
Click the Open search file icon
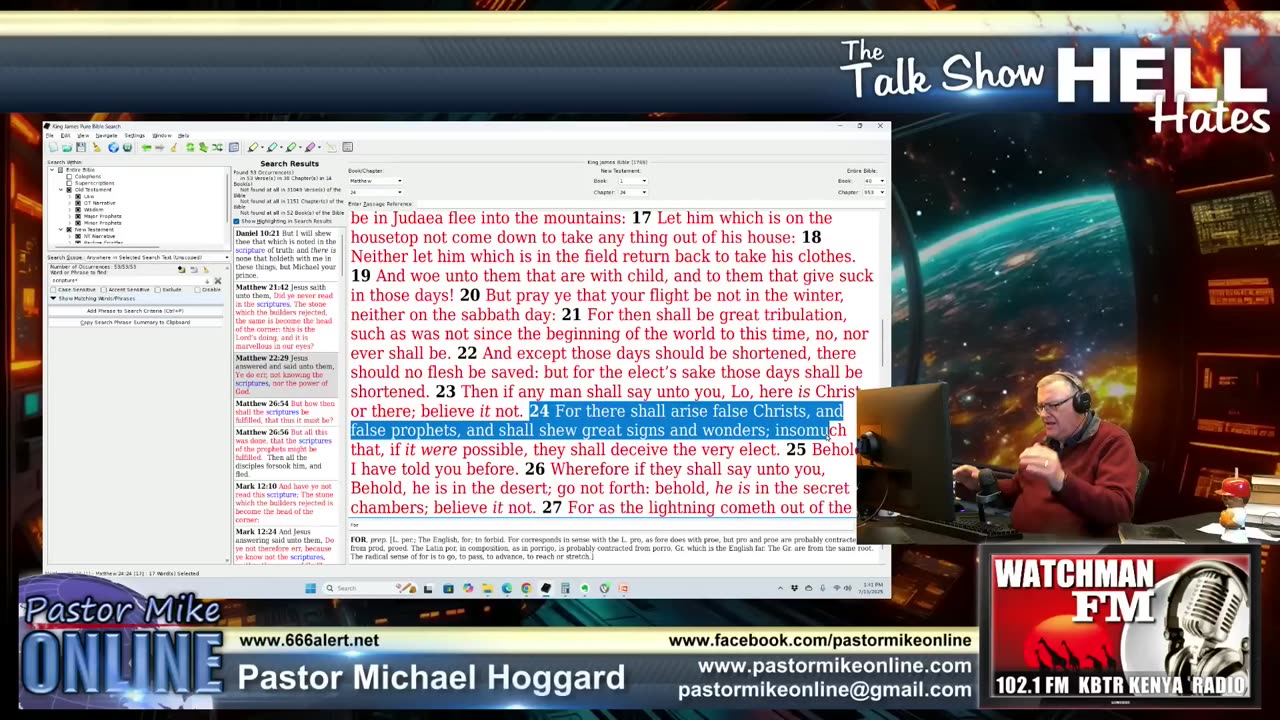[67, 147]
